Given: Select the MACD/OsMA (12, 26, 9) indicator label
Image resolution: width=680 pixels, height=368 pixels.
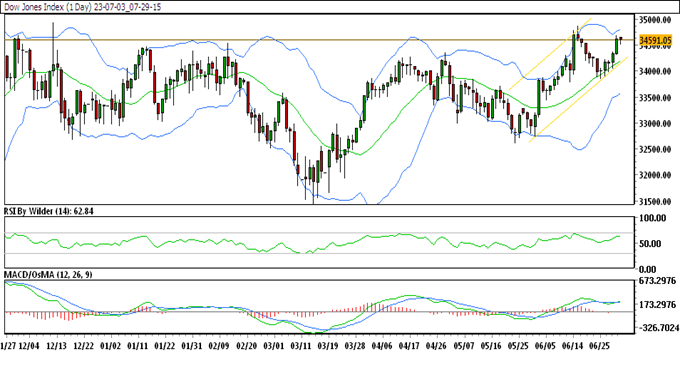Looking at the screenshot, I should 48,274.
